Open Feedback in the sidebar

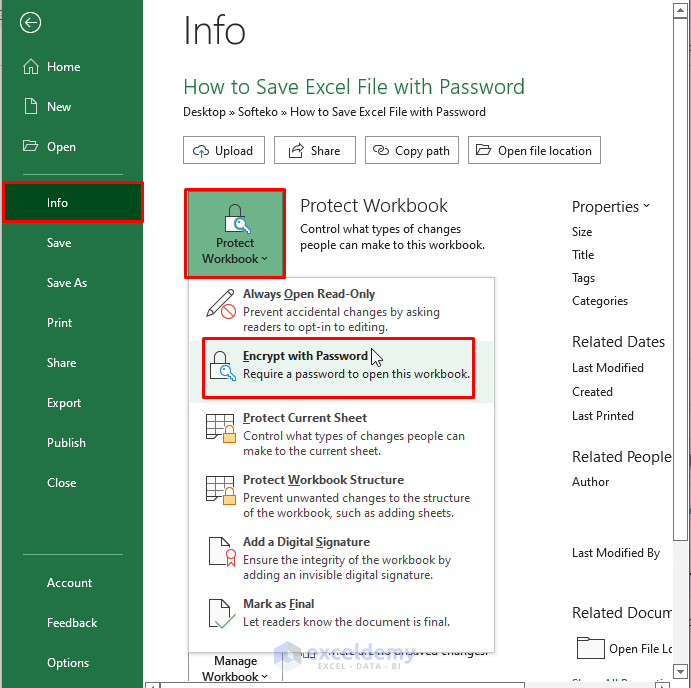coord(72,623)
